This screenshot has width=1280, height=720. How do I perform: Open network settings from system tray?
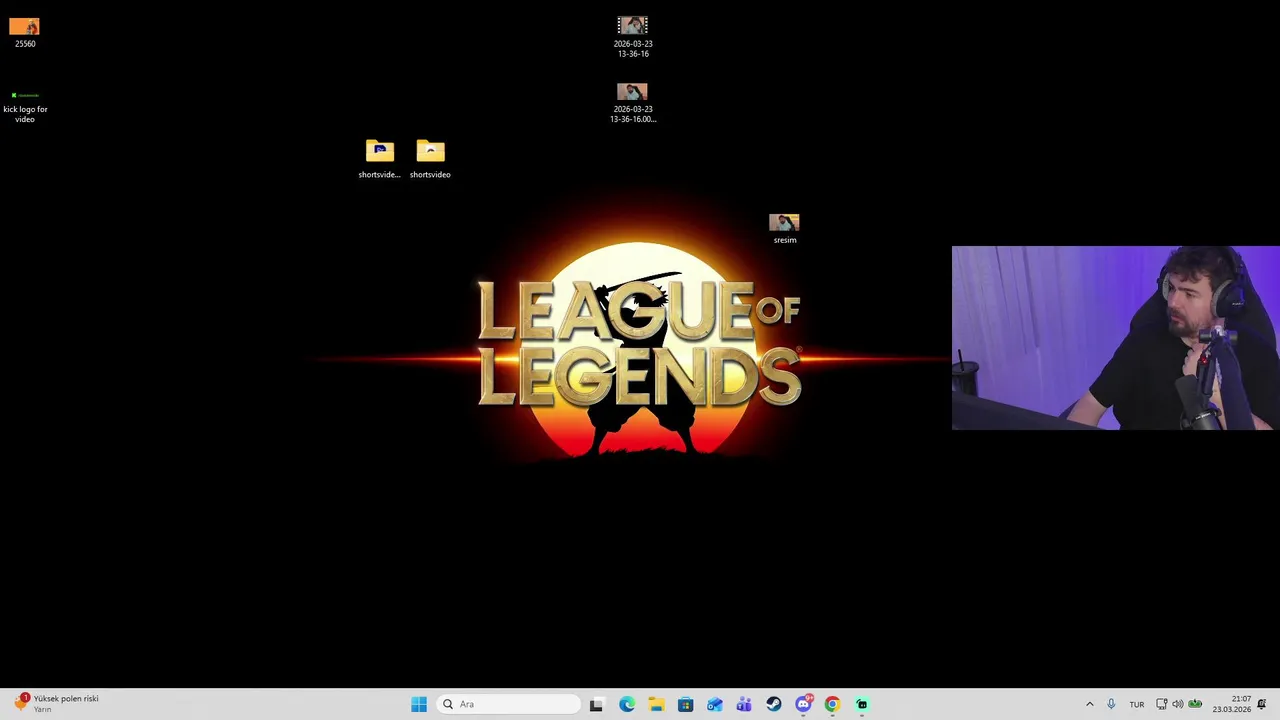1162,704
